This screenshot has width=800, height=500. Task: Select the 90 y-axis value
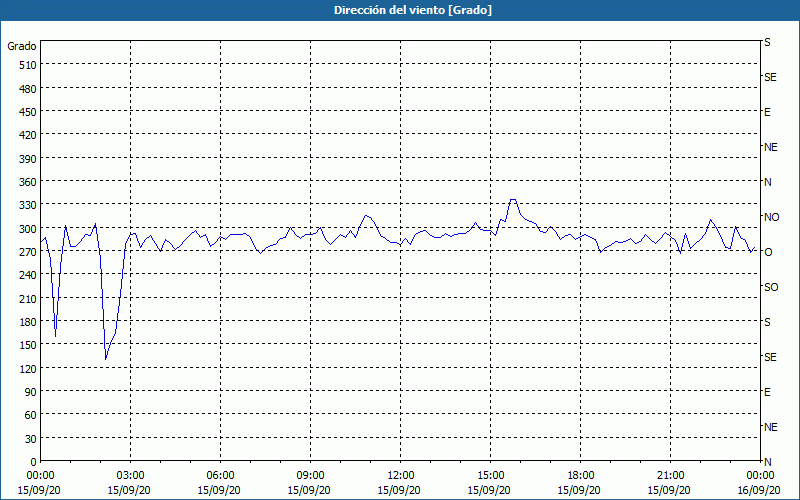click(31, 392)
